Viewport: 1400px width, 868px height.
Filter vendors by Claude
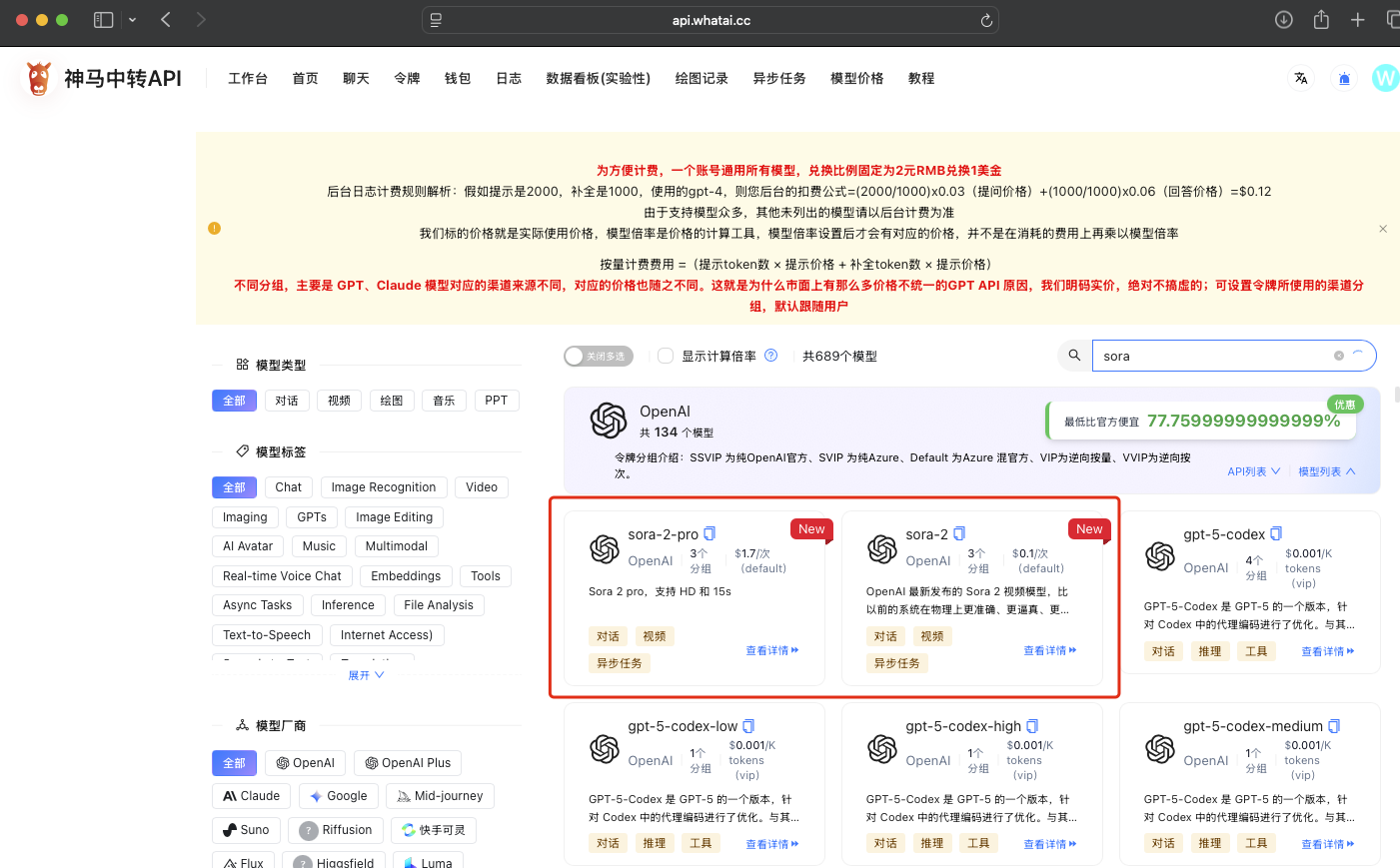coord(252,796)
